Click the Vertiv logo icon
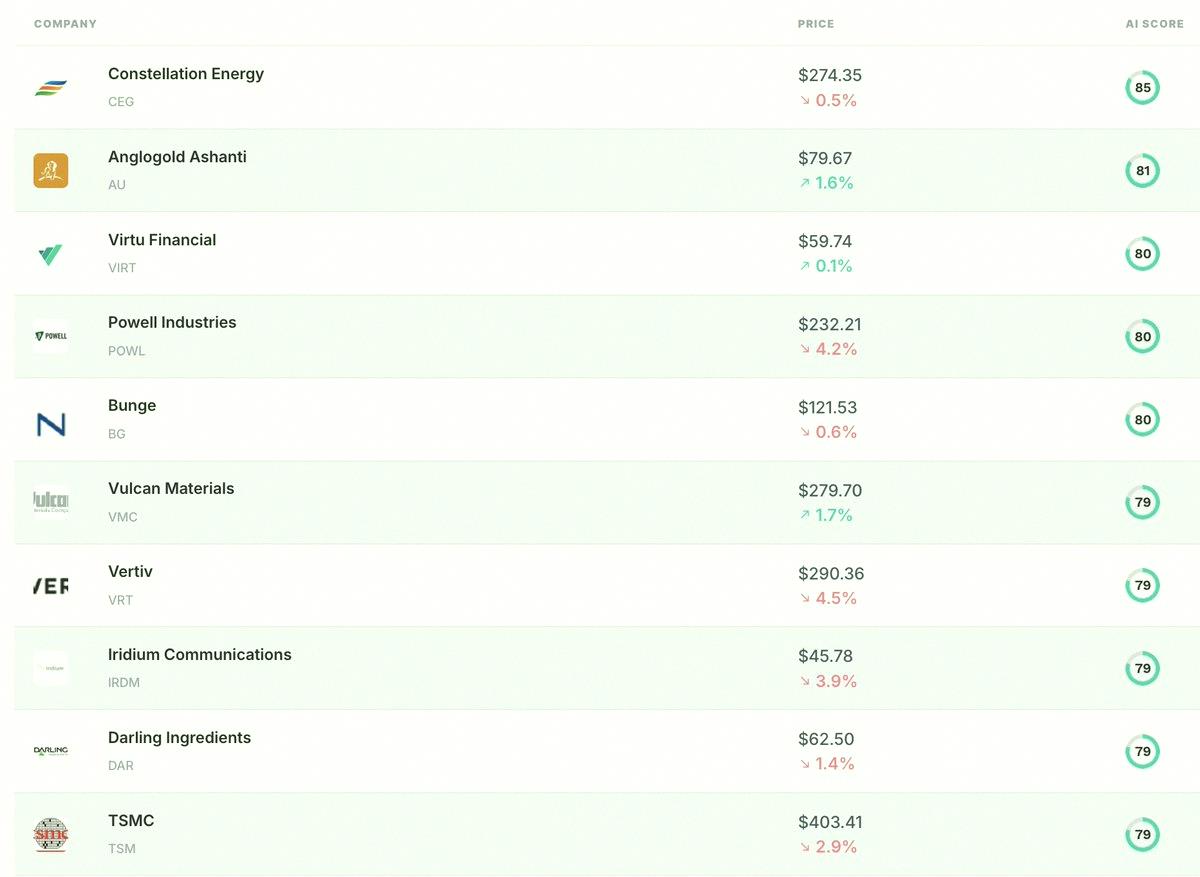 tap(51, 586)
